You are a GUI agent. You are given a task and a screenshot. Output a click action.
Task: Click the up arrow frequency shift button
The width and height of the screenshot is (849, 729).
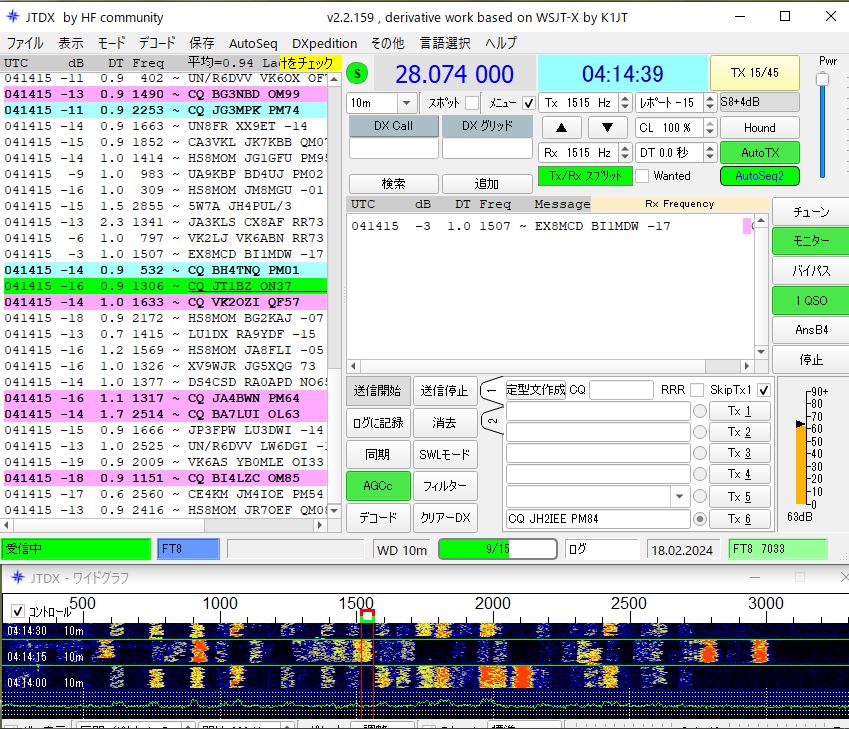[562, 127]
